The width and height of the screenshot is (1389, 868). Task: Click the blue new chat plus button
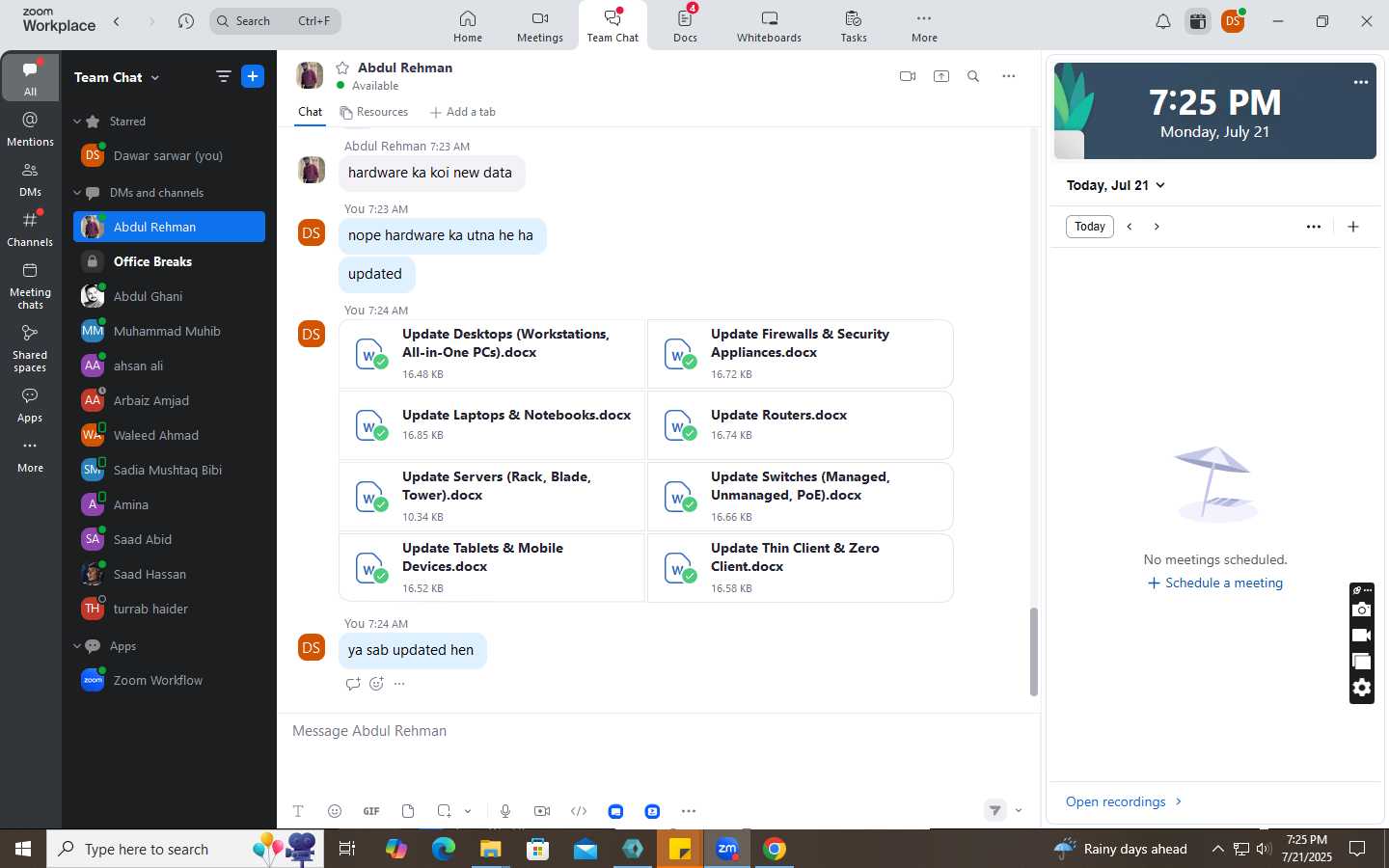pos(253,76)
